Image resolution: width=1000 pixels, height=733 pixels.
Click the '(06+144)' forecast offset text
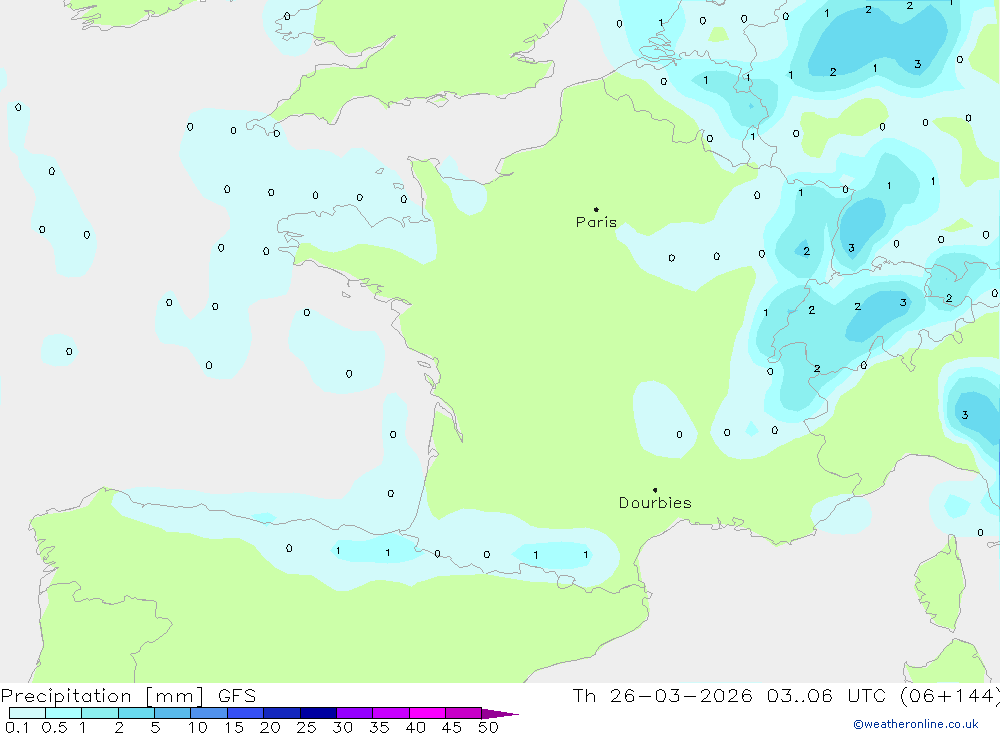click(x=950, y=696)
